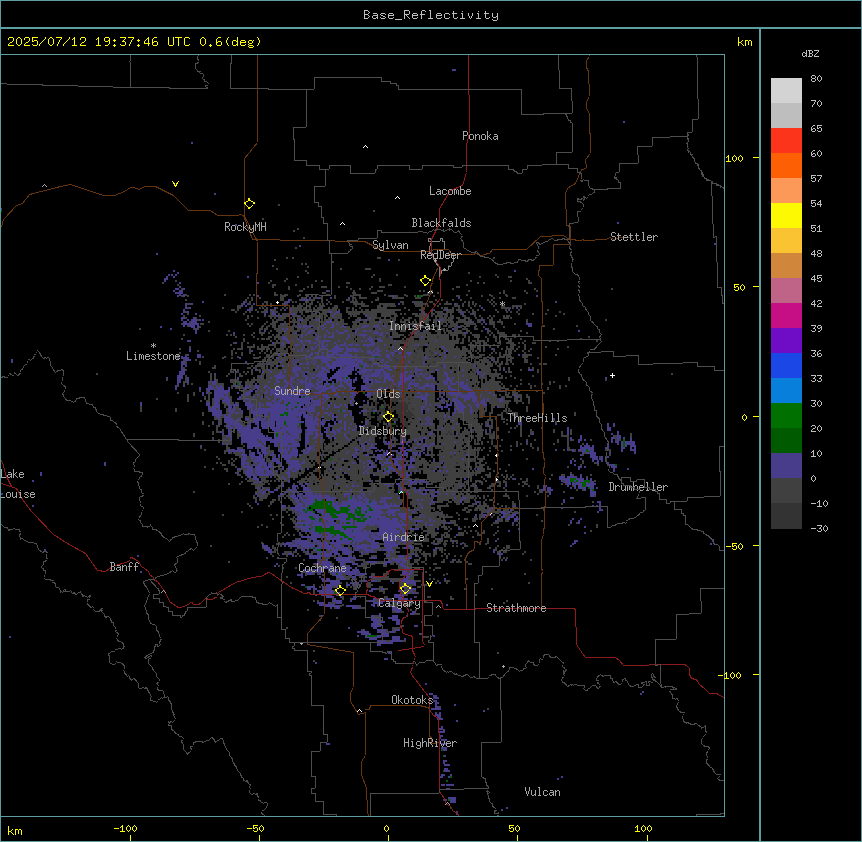862x842 pixels.
Task: Select the yellow 54 dBZ legend color
Action: click(x=786, y=215)
